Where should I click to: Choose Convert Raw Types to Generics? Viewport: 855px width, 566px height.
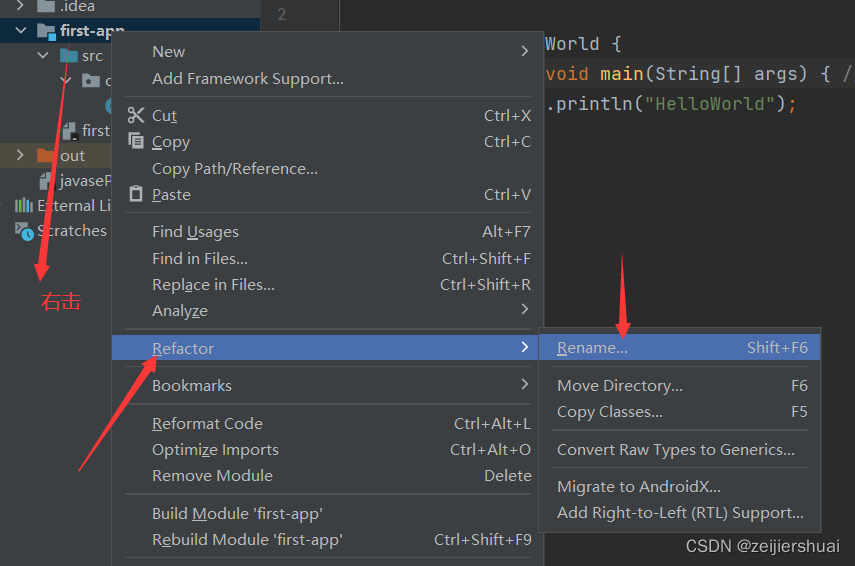[x=679, y=449]
